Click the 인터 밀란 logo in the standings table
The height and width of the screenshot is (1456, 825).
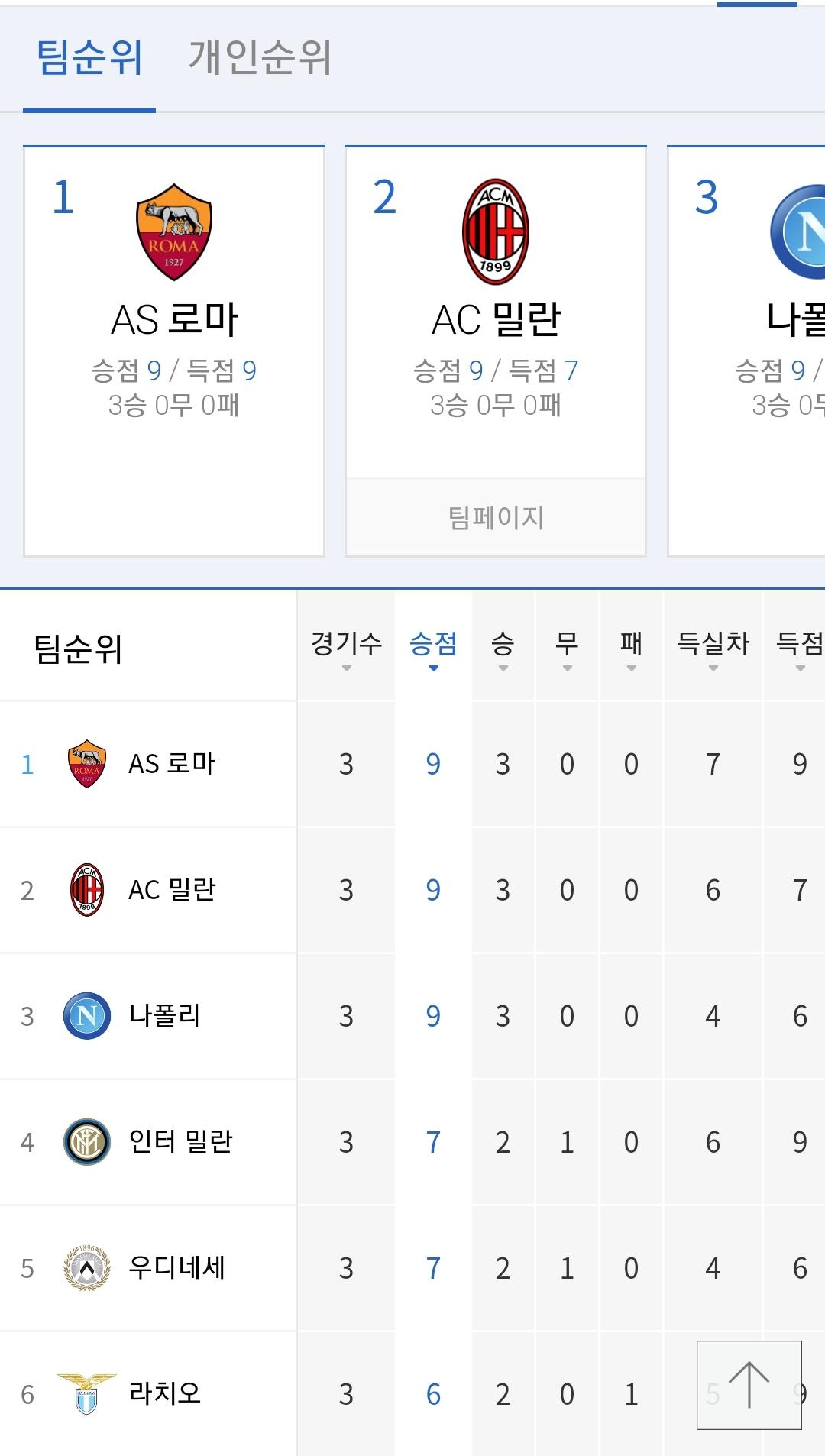coord(87,1141)
